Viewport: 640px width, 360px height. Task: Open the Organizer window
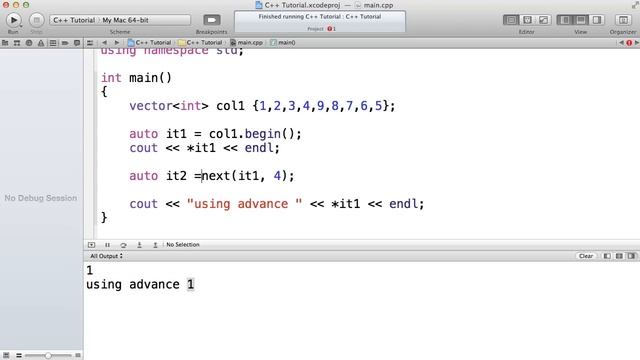pos(623,20)
